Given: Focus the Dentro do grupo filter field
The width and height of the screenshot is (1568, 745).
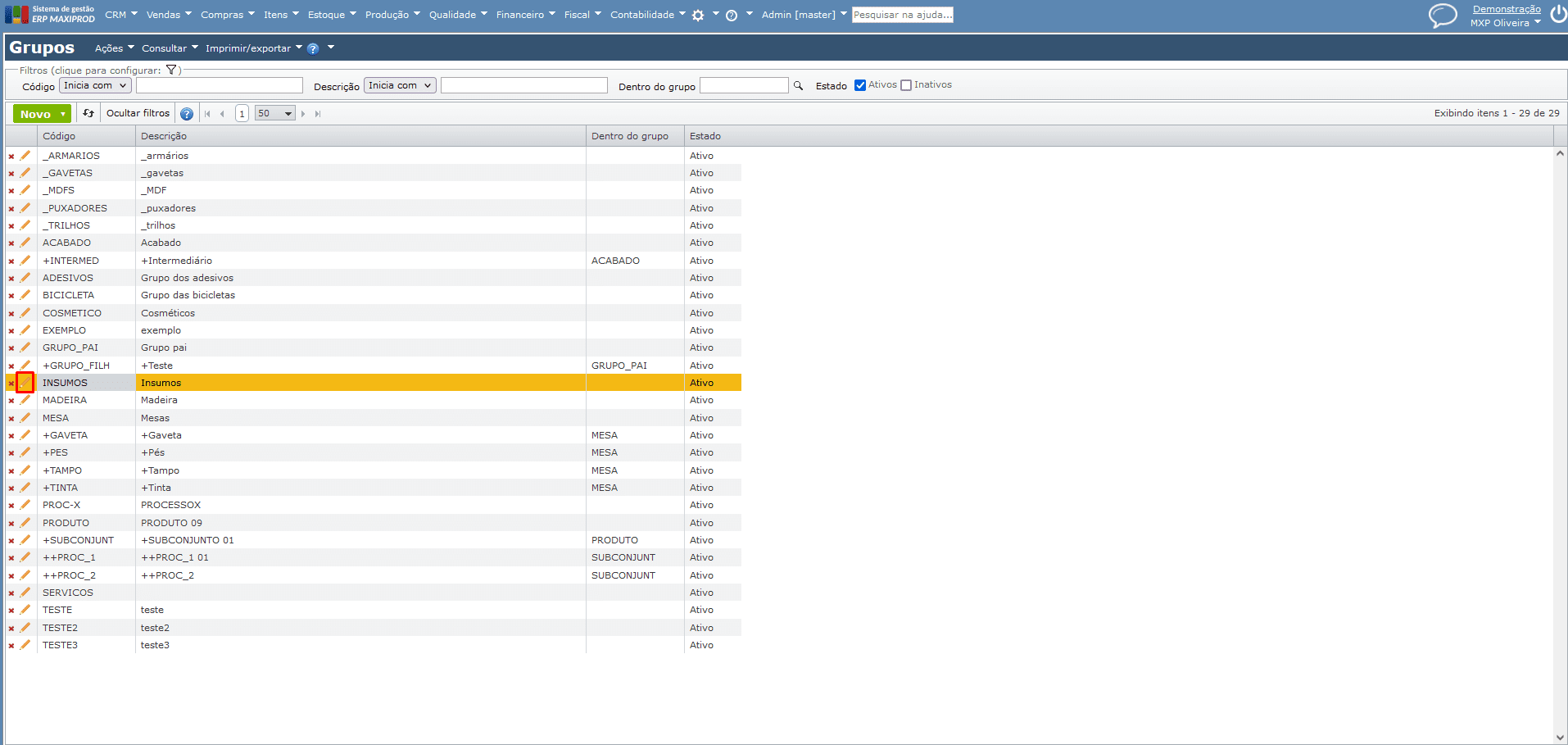Looking at the screenshot, I should point(744,85).
